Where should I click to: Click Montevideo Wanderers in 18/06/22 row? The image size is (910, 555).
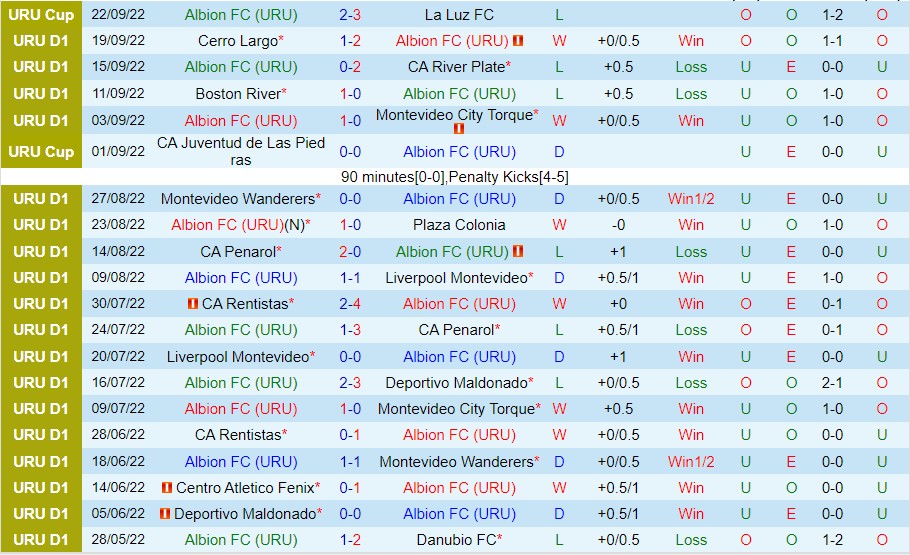(x=456, y=462)
